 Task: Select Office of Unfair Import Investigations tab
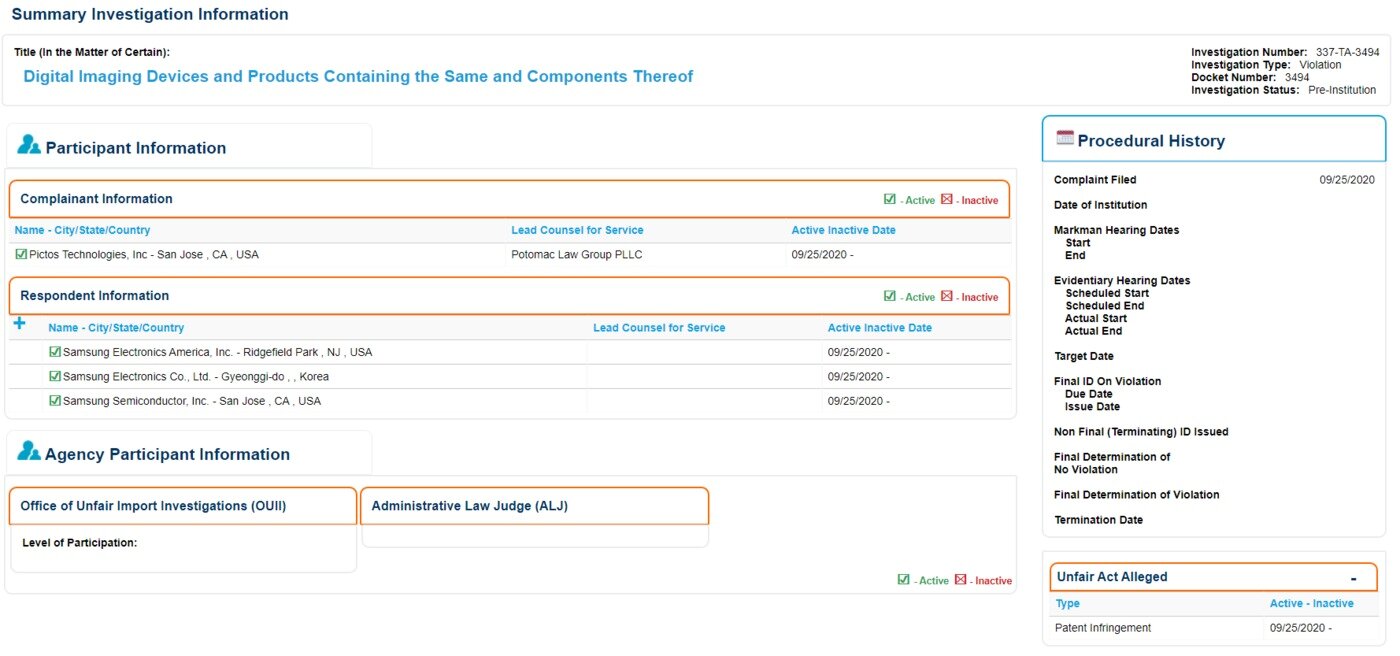[183, 506]
